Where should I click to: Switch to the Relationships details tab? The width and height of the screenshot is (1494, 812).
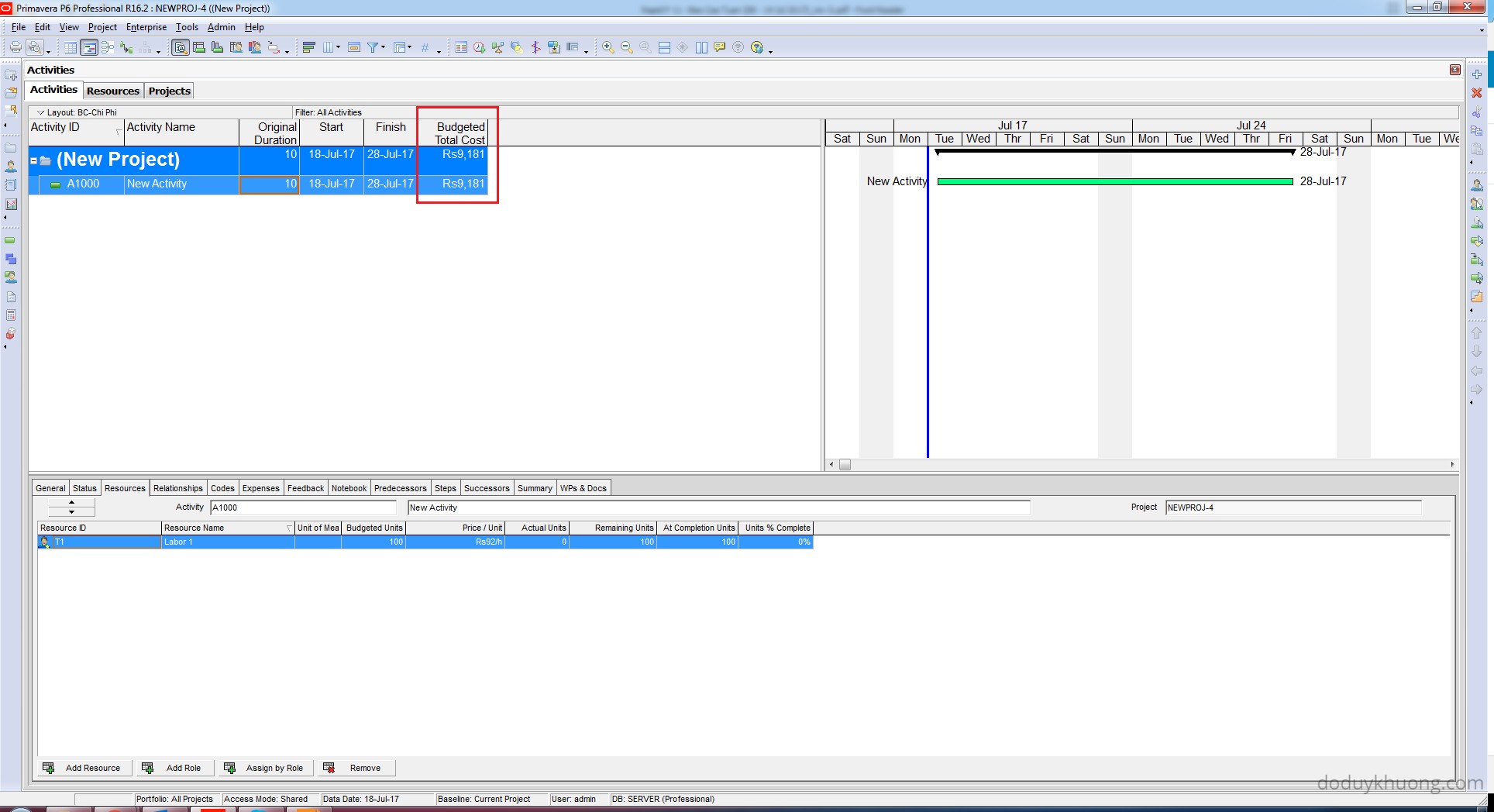click(x=177, y=488)
